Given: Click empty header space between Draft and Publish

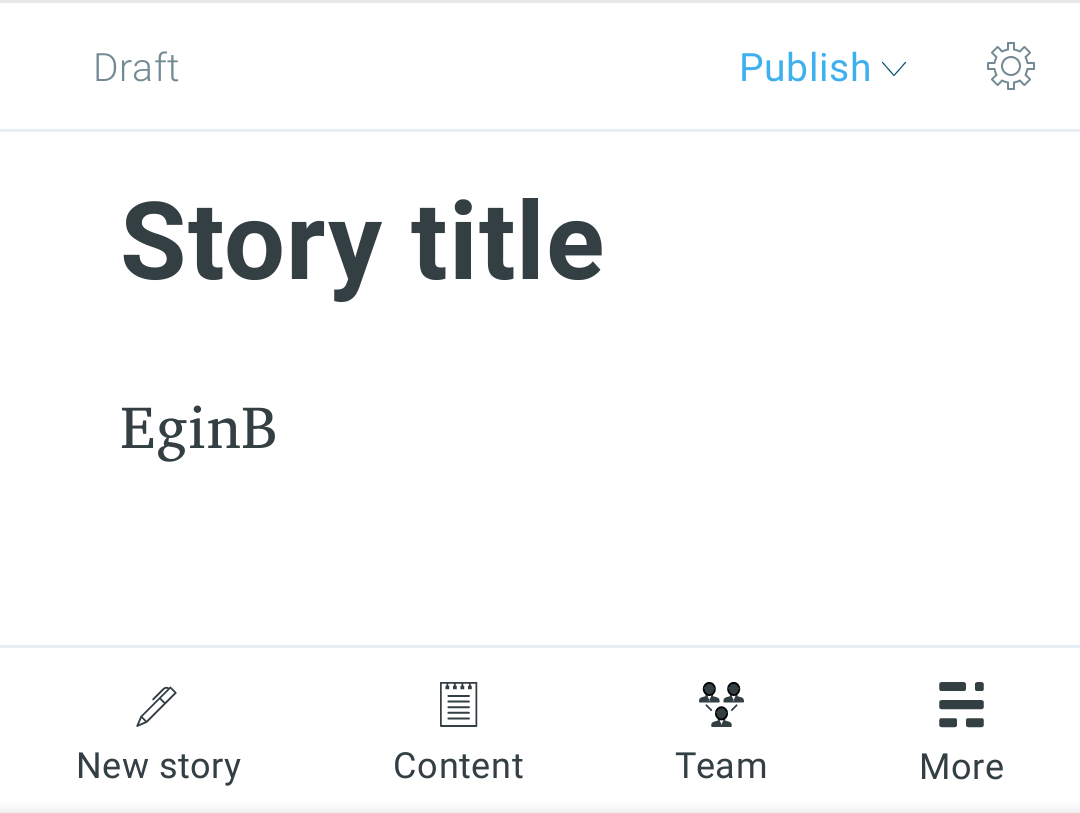Looking at the screenshot, I should pos(450,68).
